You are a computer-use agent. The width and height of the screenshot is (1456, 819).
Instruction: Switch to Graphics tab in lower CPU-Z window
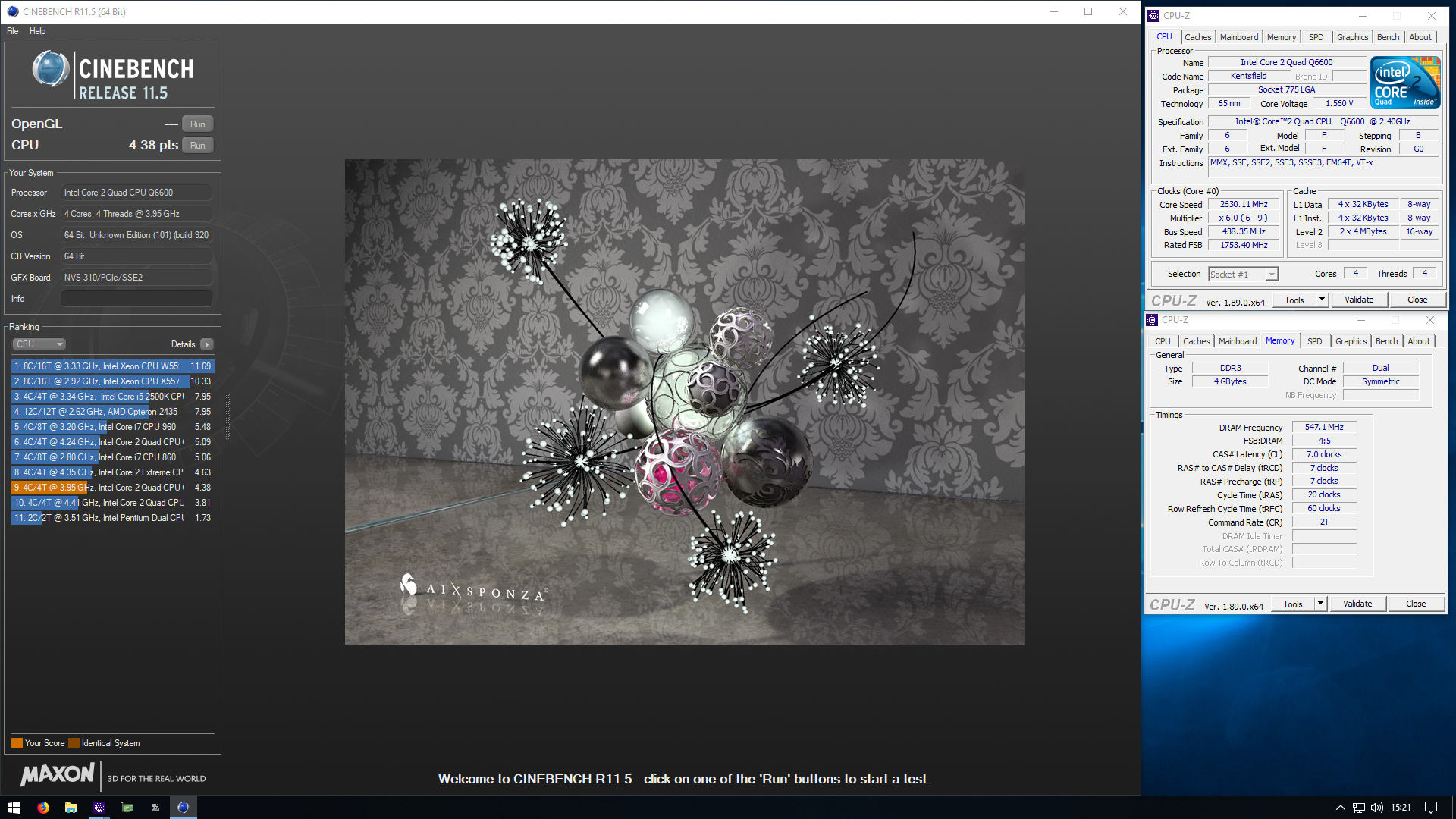point(1351,341)
